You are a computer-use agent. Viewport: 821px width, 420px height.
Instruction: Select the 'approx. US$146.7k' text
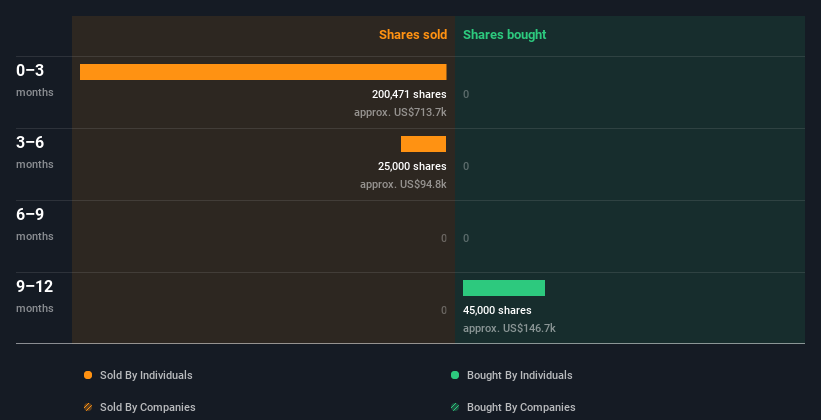click(509, 328)
